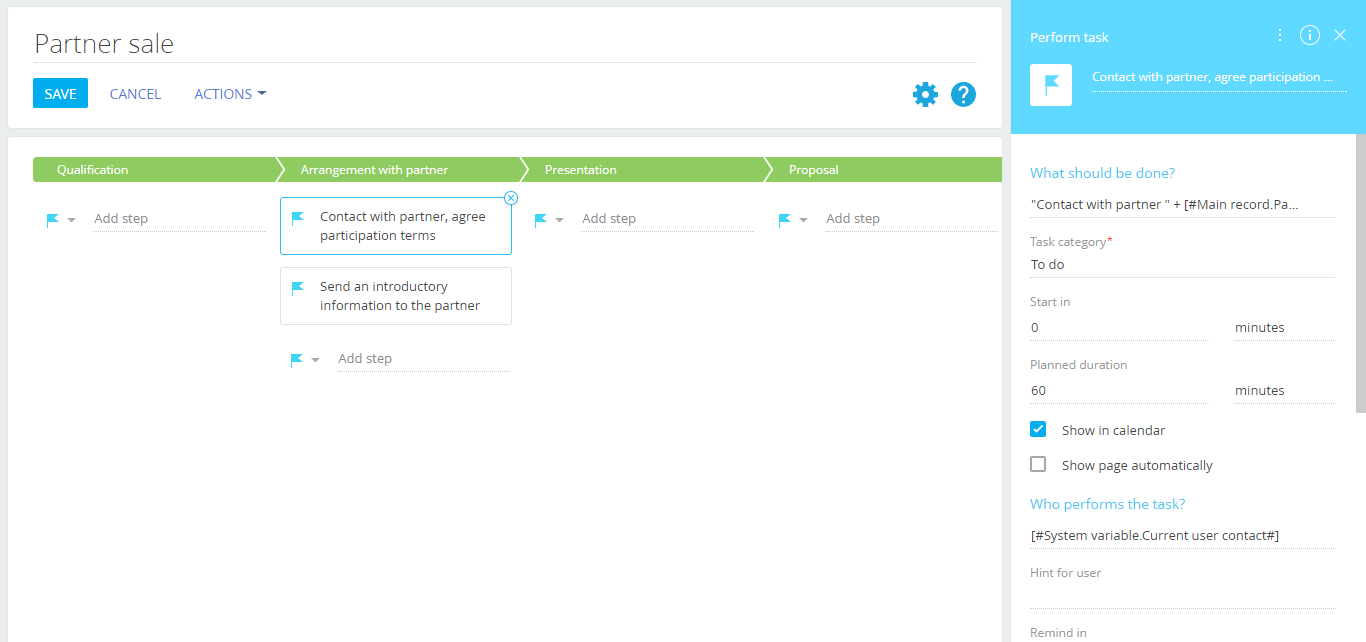Cancel the case changes
The height and width of the screenshot is (642, 1366).
135,94
